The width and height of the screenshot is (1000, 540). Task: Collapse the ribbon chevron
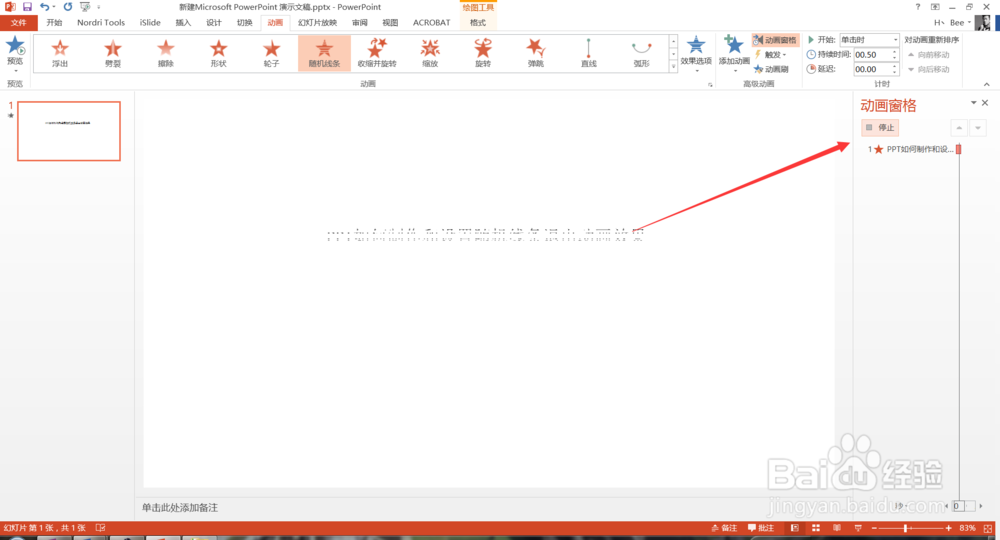pos(987,84)
